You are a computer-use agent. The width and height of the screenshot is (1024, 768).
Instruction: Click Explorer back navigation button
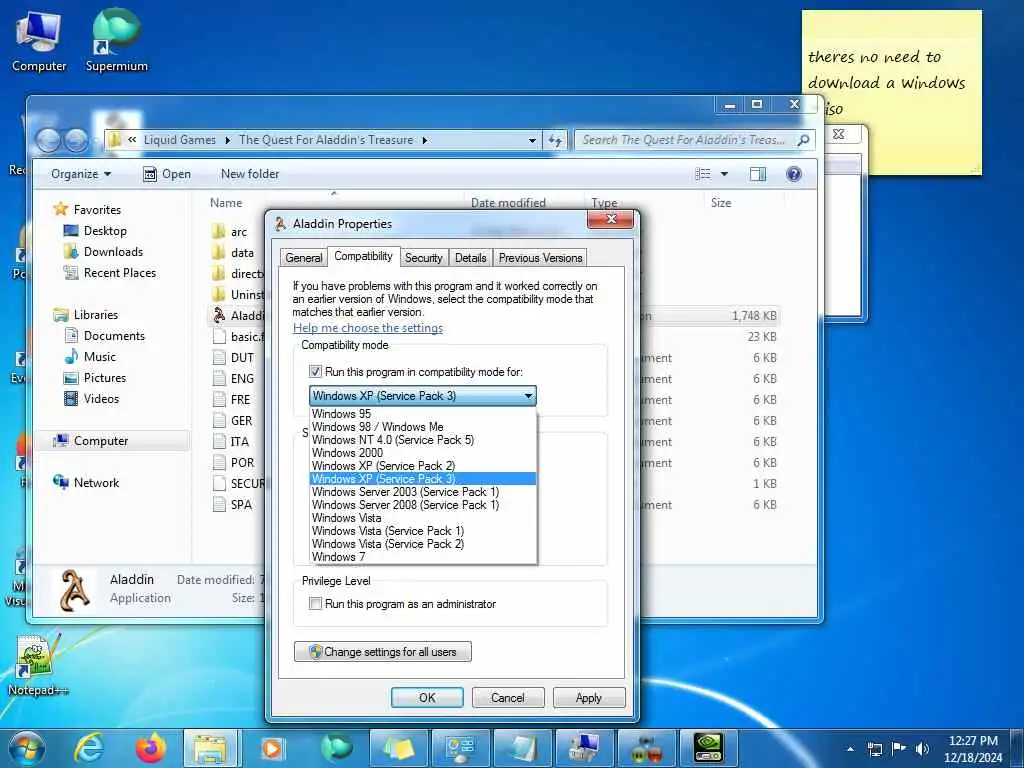pyautogui.click(x=48, y=140)
